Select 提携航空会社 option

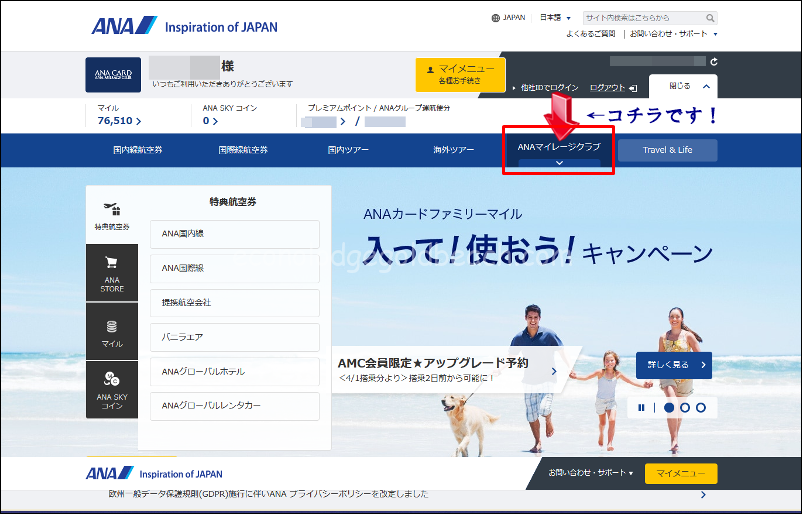tap(235, 303)
